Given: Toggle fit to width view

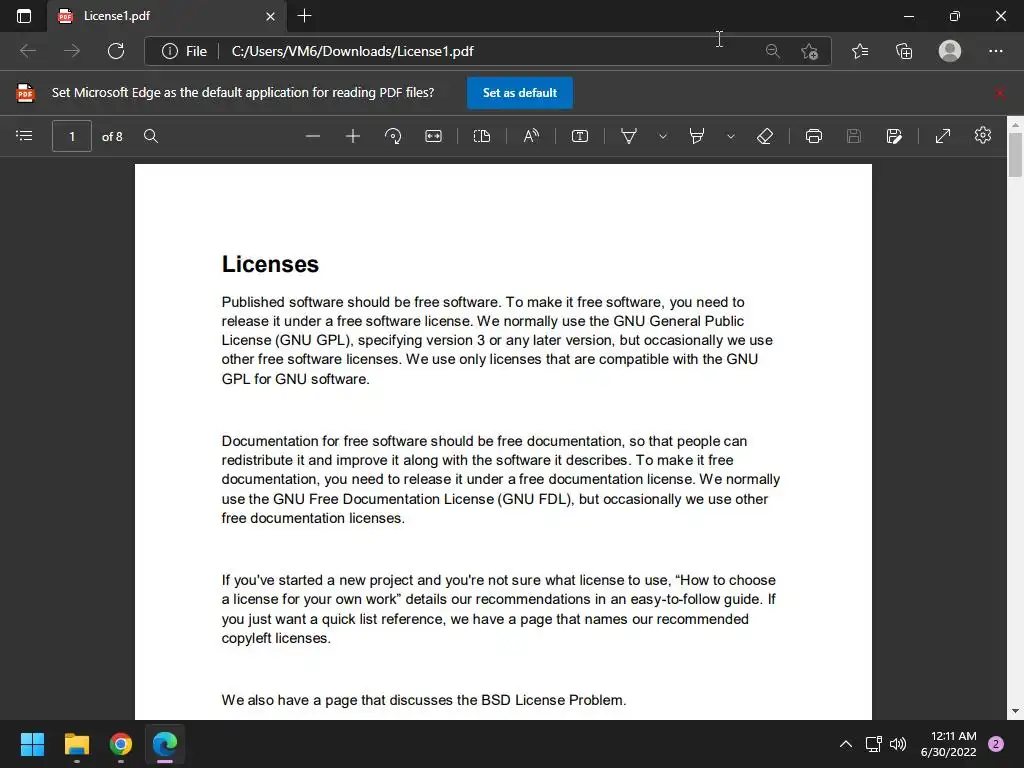Looking at the screenshot, I should (x=434, y=136).
